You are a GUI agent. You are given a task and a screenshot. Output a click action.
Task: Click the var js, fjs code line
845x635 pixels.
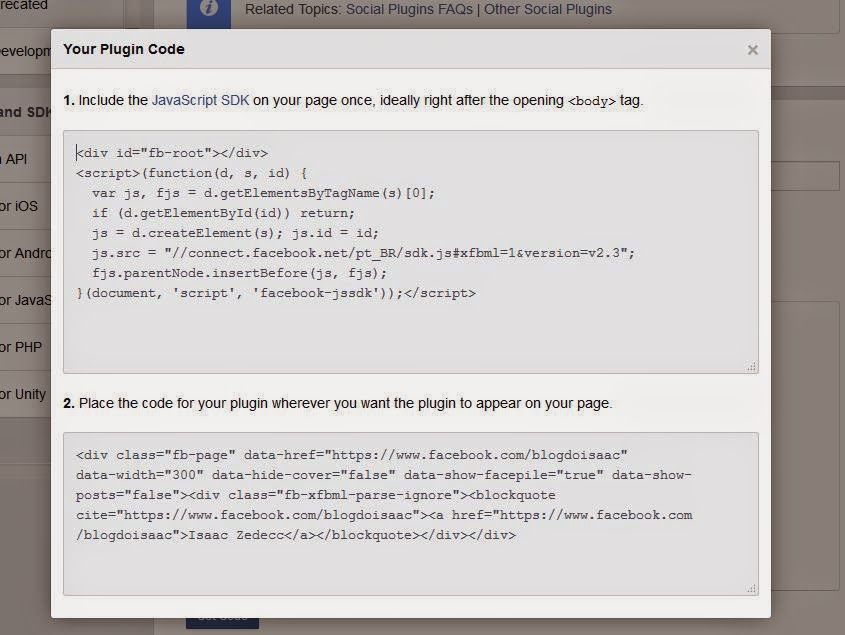click(x=263, y=193)
